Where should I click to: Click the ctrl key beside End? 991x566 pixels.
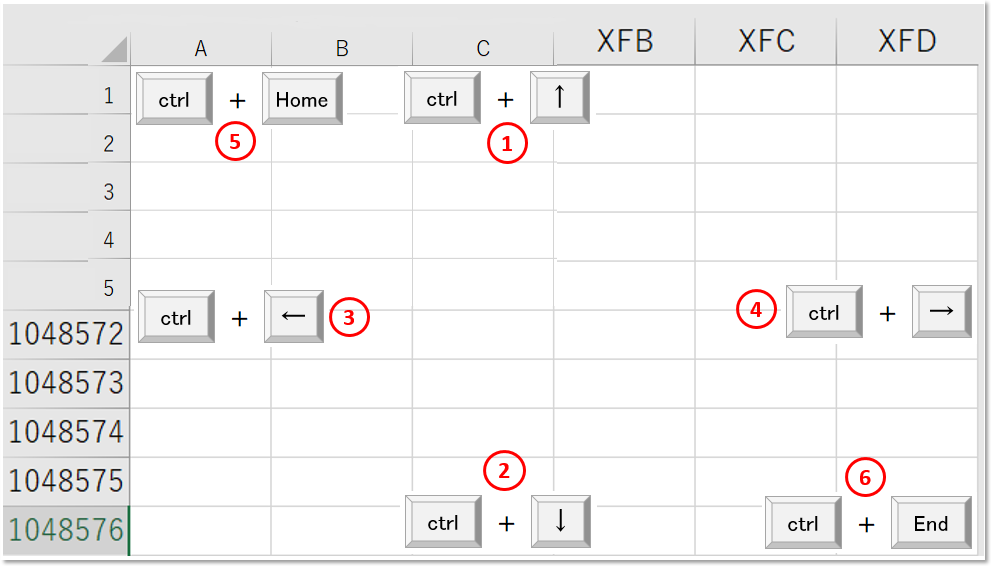pos(803,522)
